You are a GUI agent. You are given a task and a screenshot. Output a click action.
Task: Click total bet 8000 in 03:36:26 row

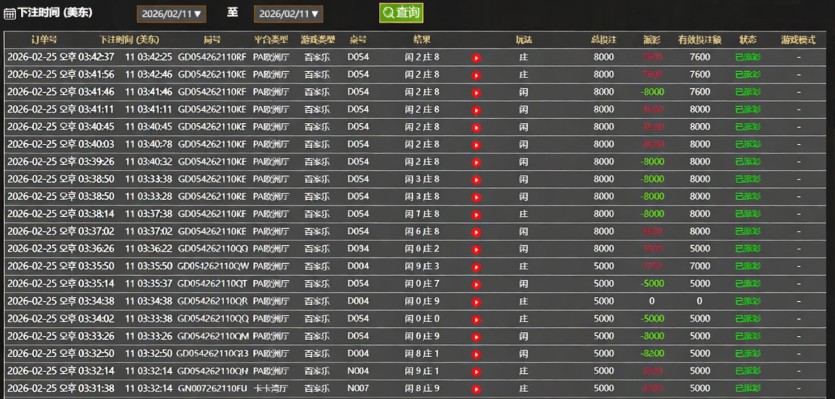click(604, 249)
